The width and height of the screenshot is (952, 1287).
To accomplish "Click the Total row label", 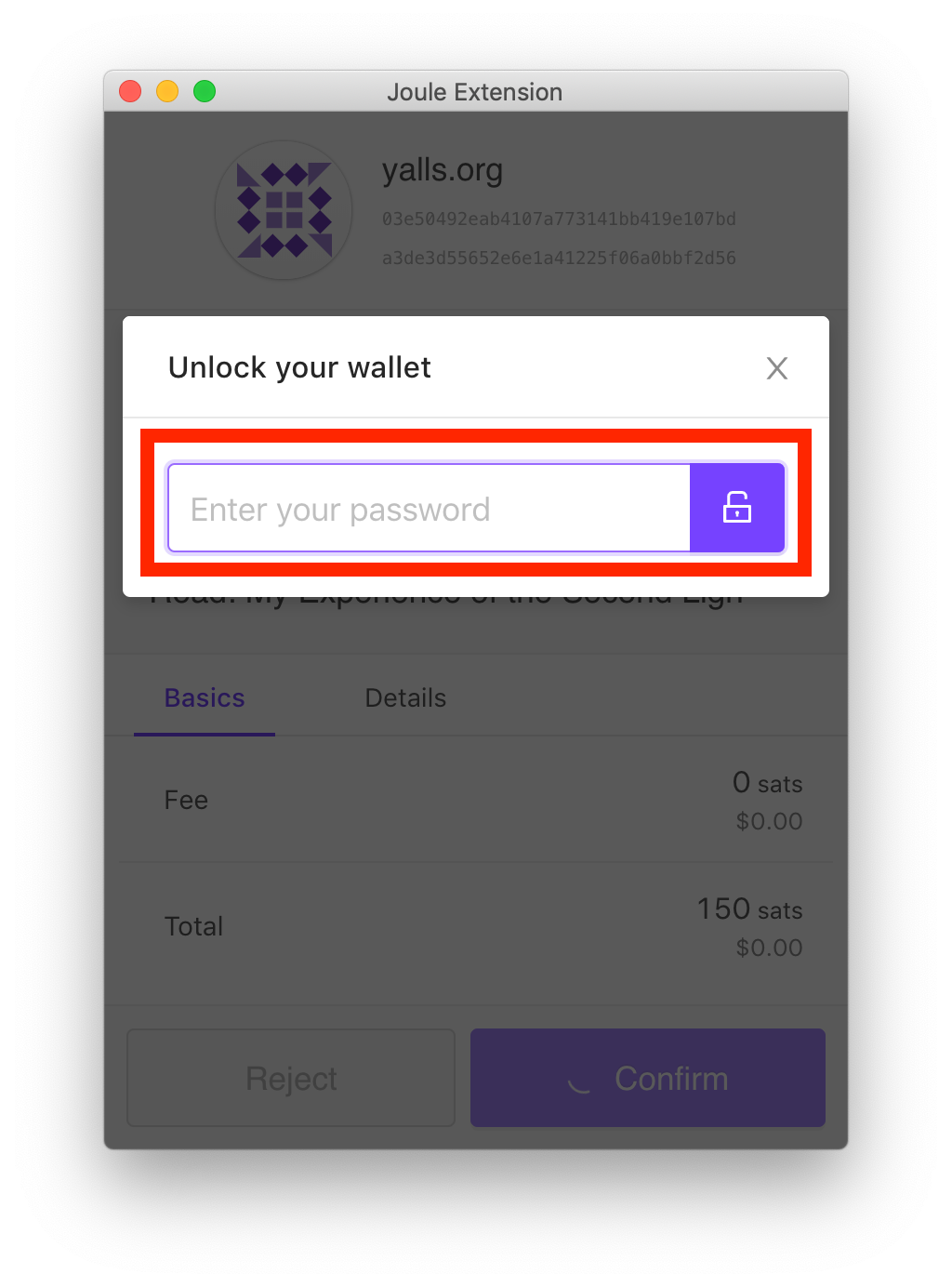I will (193, 927).
